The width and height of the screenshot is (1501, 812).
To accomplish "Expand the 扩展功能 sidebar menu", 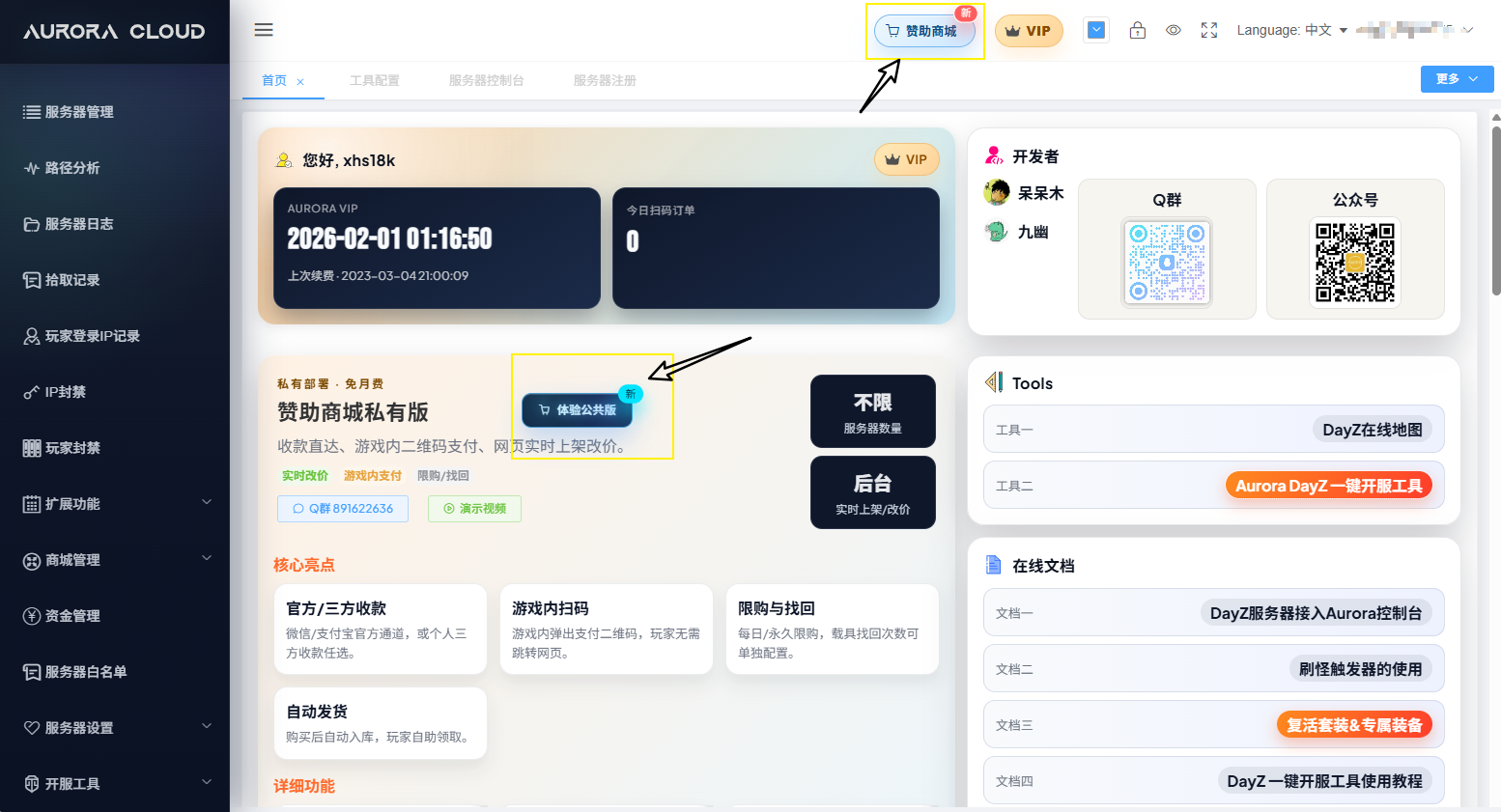I will (x=115, y=503).
